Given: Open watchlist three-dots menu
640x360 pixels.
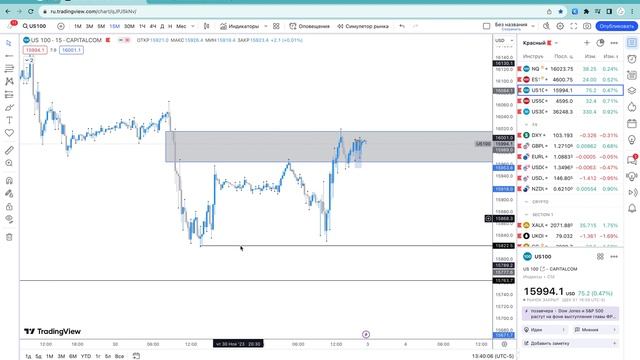Looking at the screenshot, I should (614, 43).
